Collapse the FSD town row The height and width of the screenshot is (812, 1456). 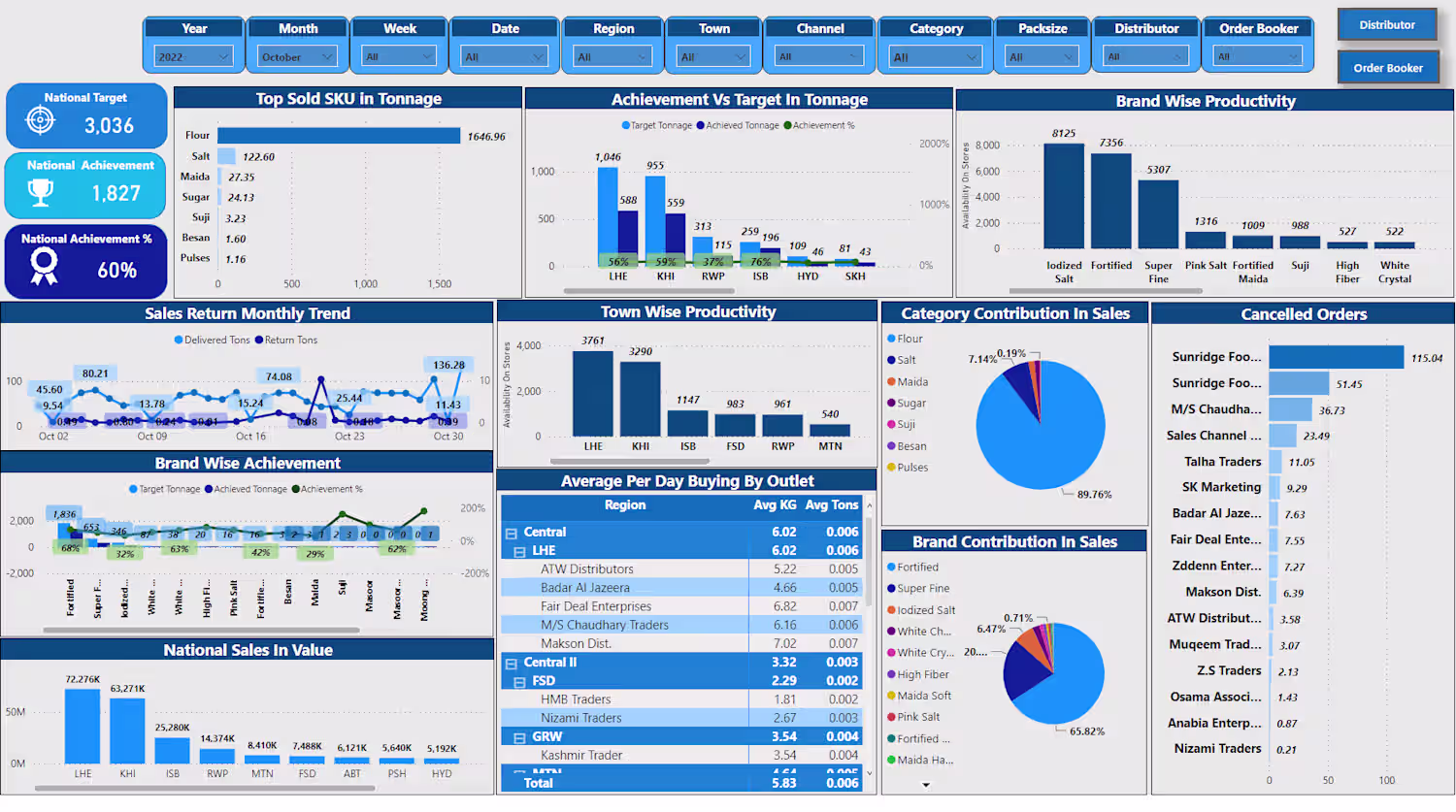coord(519,681)
